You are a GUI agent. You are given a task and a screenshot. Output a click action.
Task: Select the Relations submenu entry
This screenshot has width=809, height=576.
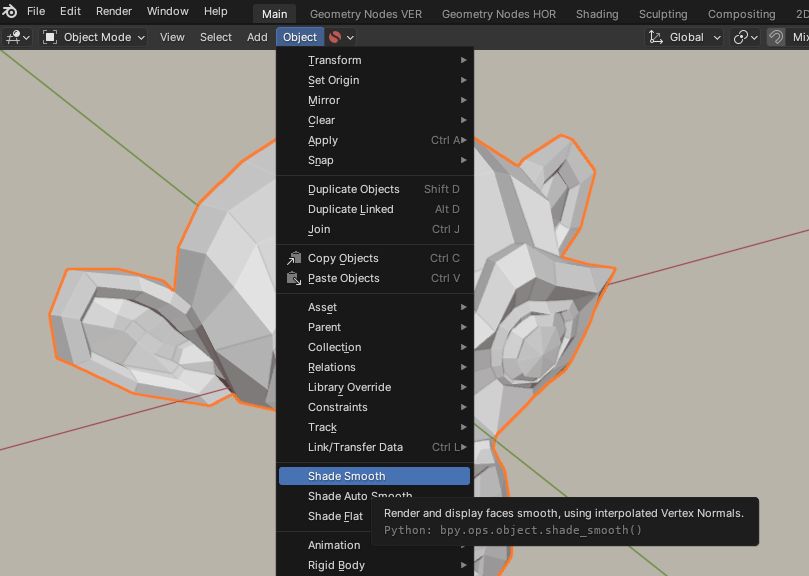375,367
